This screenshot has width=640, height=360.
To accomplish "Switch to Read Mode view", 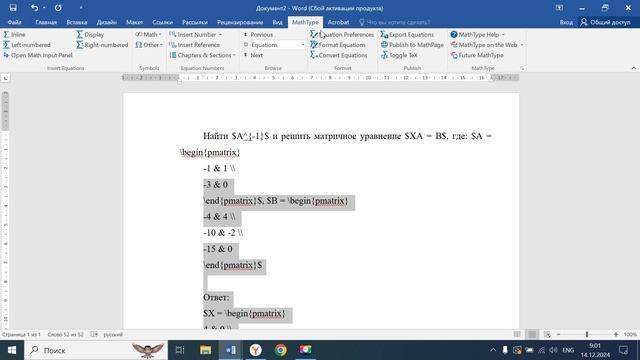I will [x=517, y=334].
